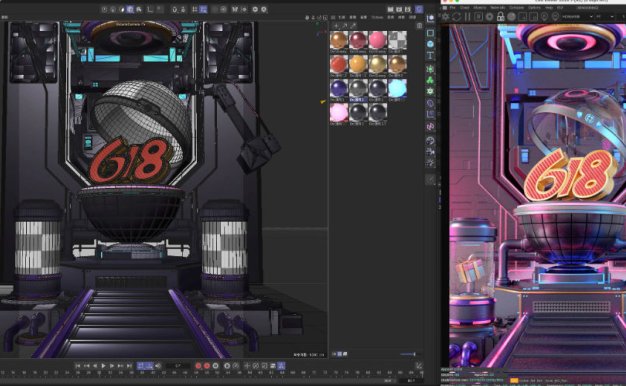The width and height of the screenshot is (626, 386).
Task: Select the rectangle spline tool icon
Action: tap(430, 33)
